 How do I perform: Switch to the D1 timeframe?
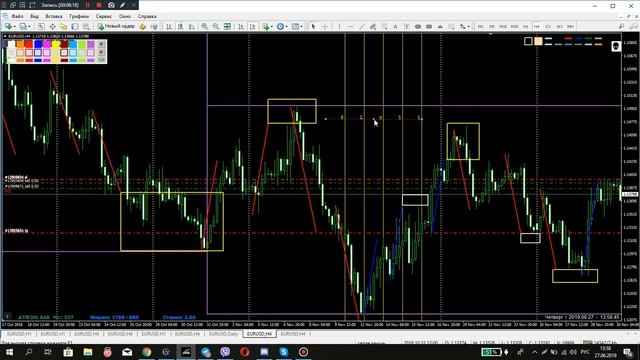tap(548, 26)
